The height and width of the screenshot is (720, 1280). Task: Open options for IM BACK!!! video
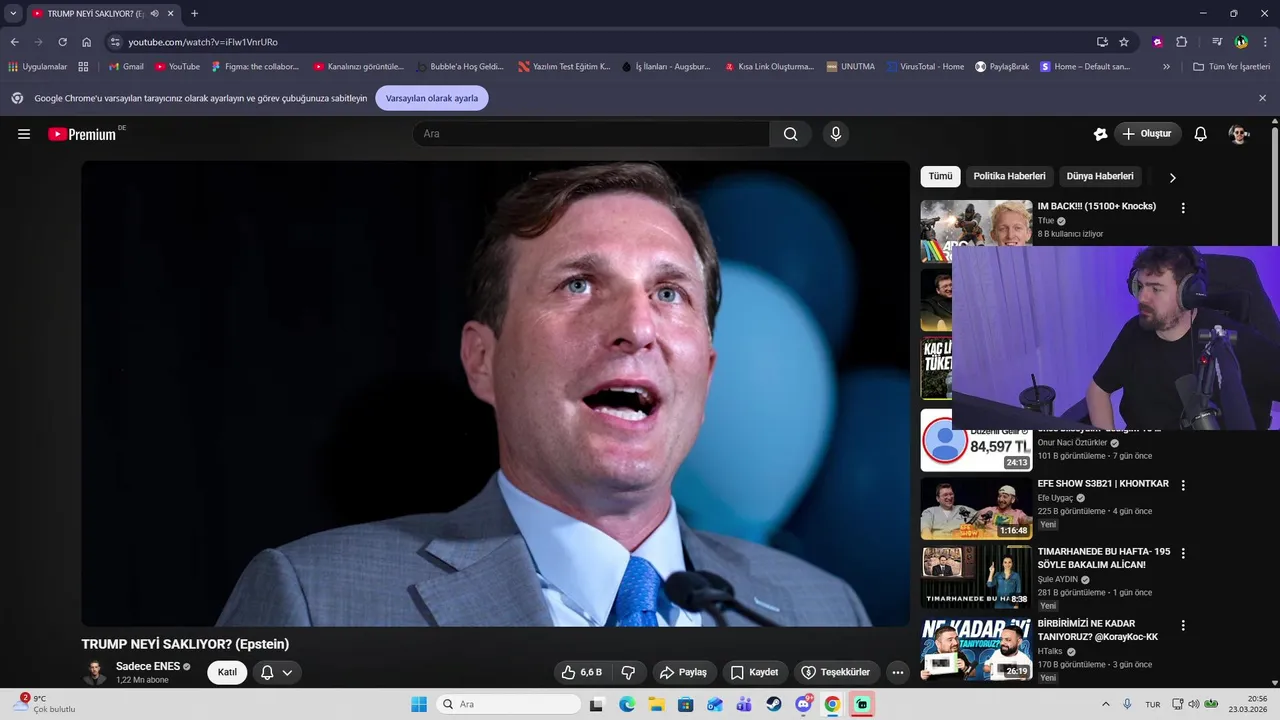tap(1183, 208)
